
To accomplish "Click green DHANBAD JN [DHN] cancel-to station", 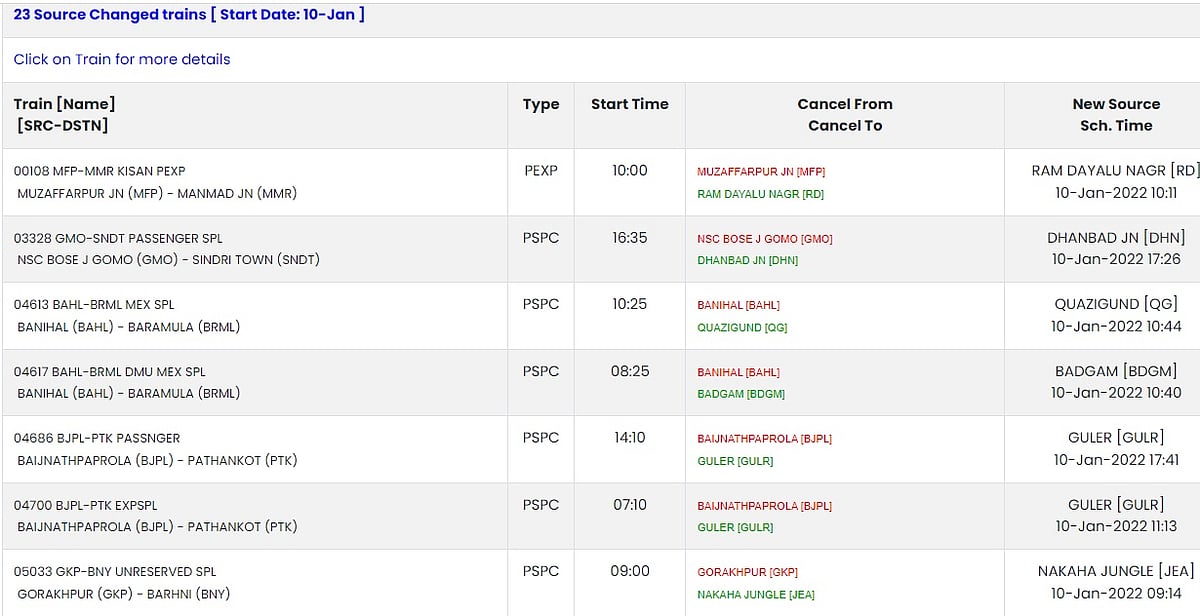I will 747,260.
